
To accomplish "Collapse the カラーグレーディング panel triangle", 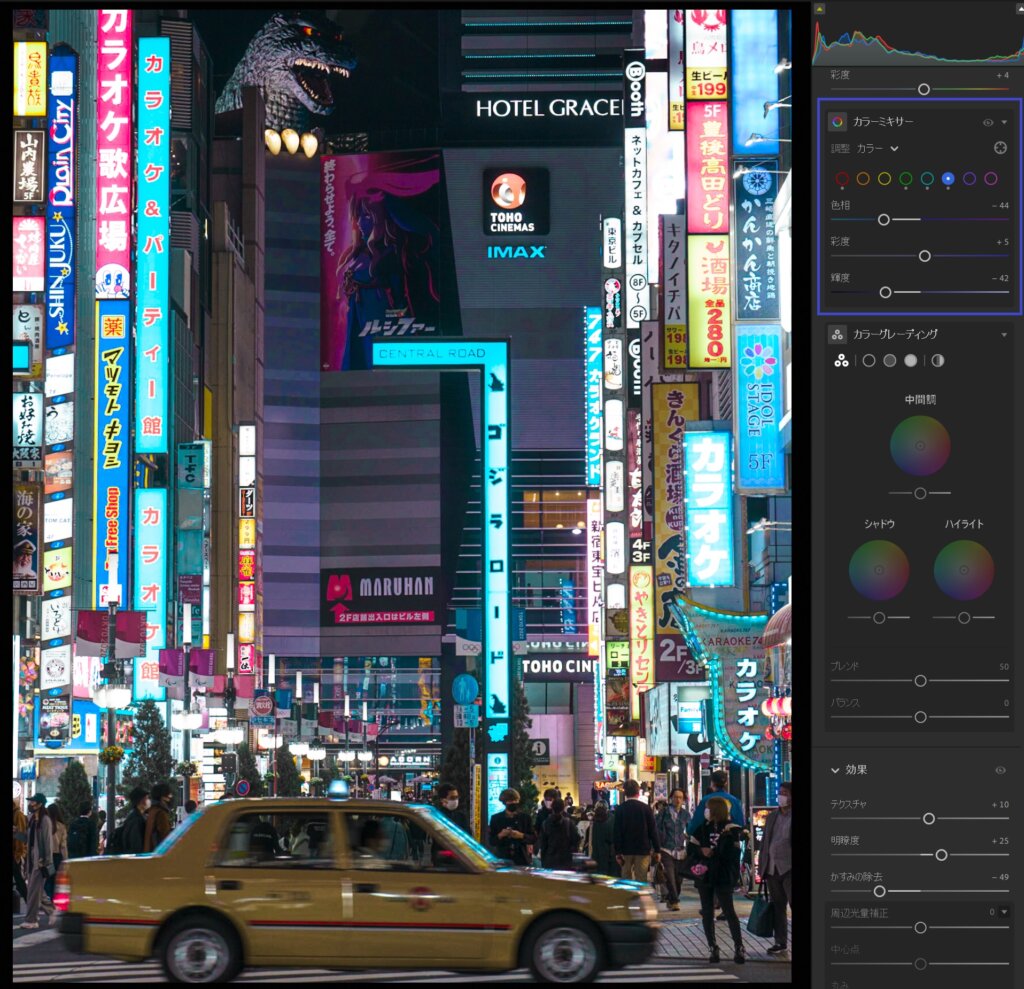I will tap(1004, 335).
